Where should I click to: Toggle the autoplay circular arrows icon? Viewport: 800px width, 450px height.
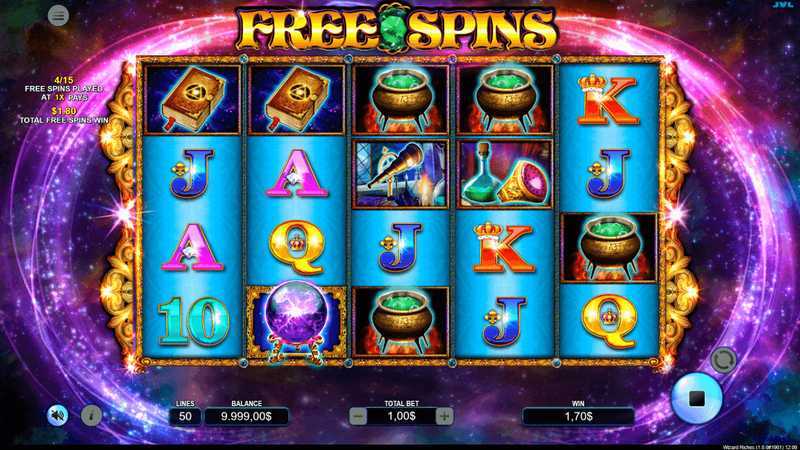coord(723,360)
